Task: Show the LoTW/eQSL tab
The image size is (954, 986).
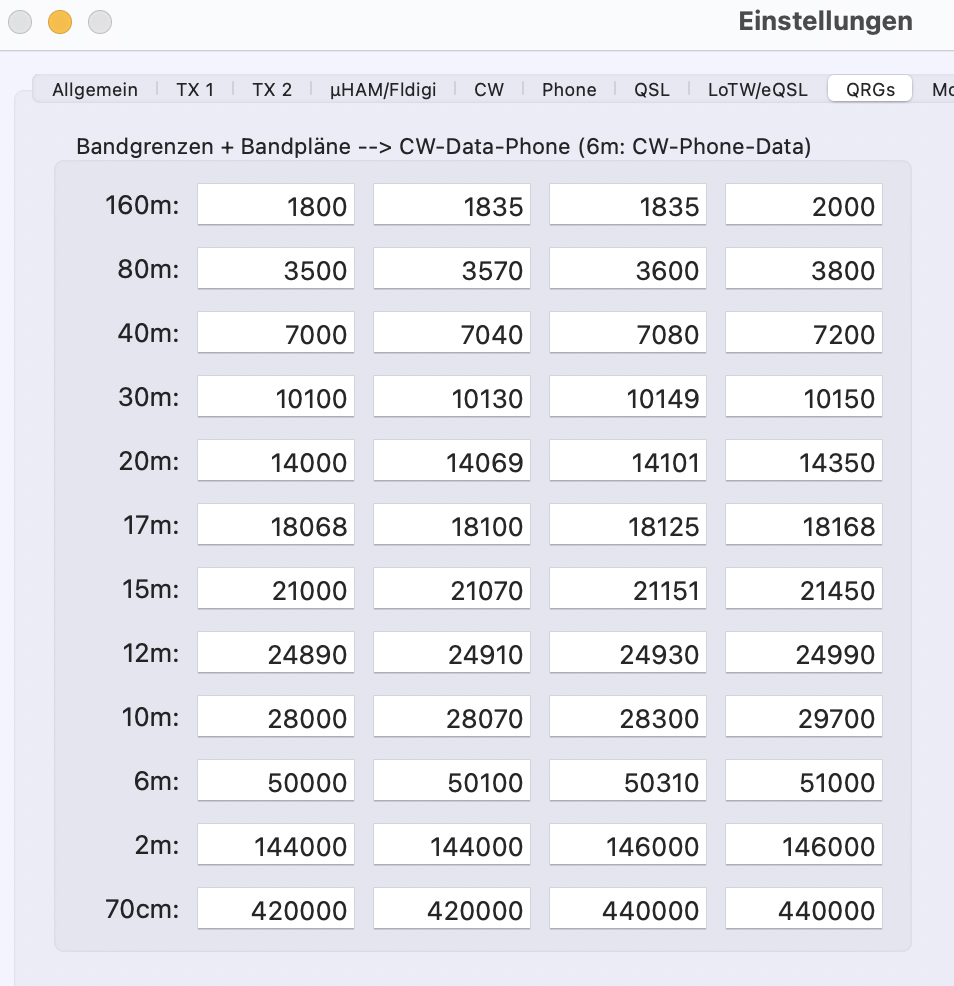Action: coord(758,90)
